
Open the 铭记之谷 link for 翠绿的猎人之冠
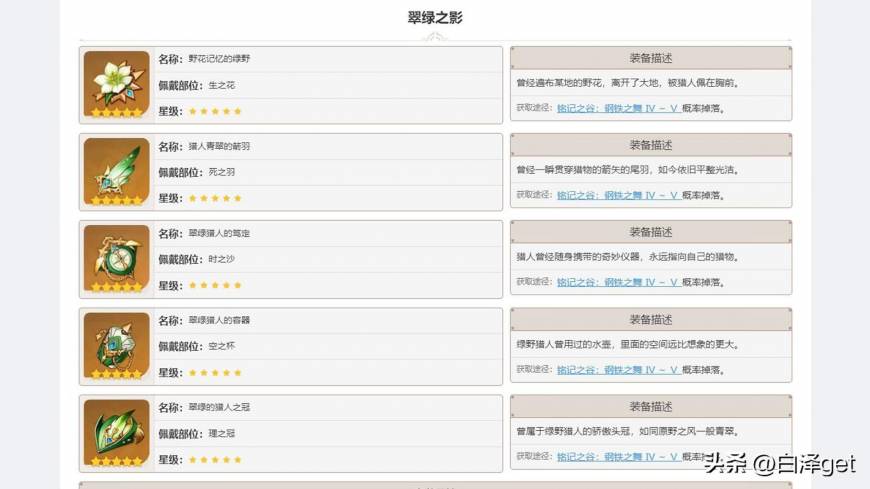pyautogui.click(x=618, y=457)
